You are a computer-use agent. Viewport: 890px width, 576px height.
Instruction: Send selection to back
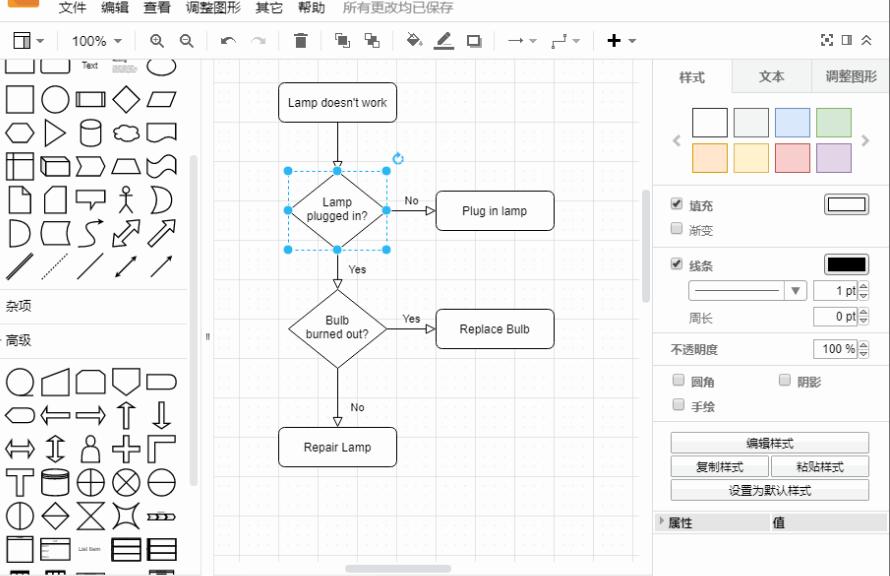click(x=372, y=40)
